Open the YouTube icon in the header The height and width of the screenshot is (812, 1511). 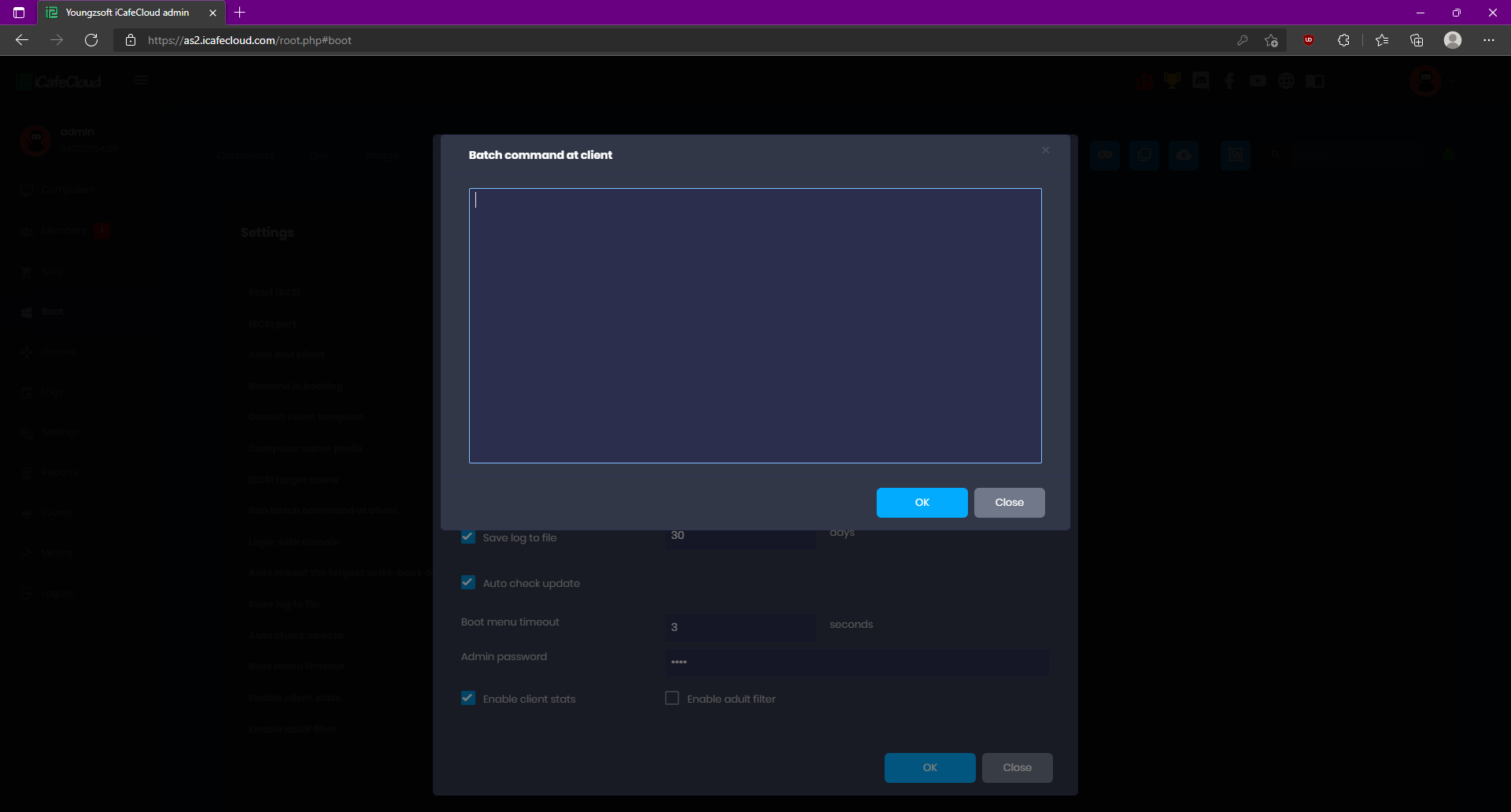pyautogui.click(x=1257, y=80)
